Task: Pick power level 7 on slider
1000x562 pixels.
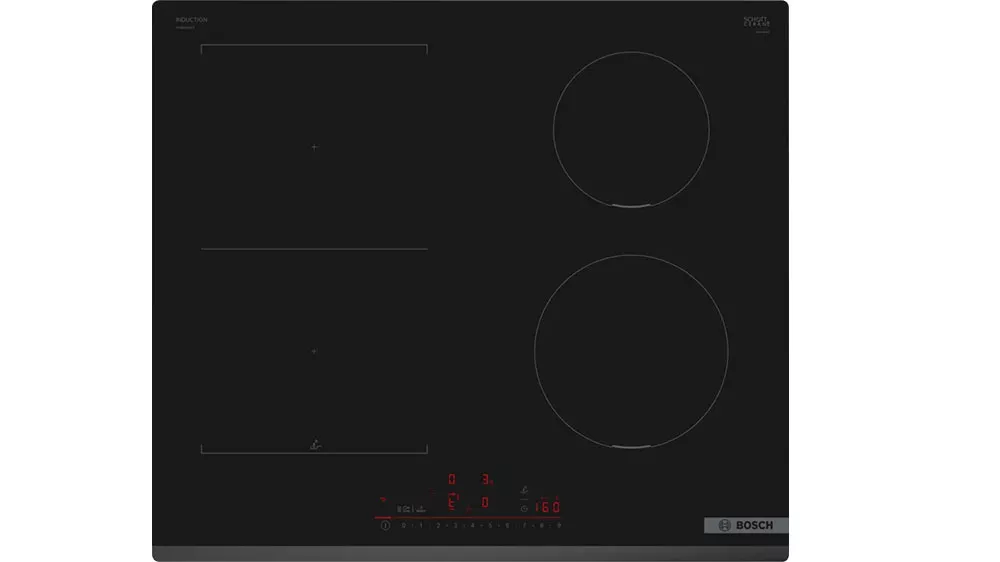Action: tap(524, 526)
